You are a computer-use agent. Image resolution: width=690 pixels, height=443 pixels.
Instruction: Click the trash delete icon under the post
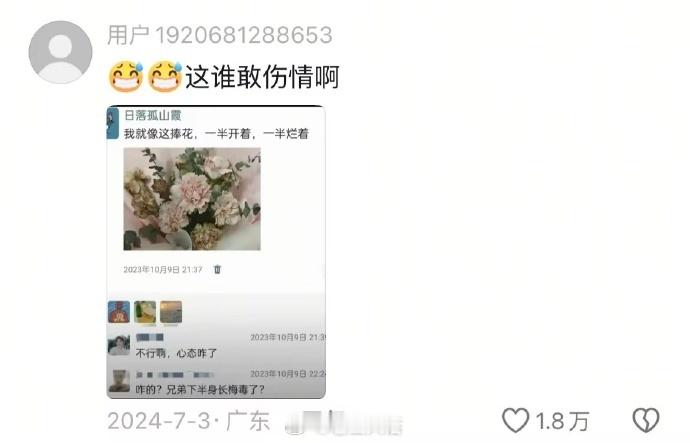point(217,269)
